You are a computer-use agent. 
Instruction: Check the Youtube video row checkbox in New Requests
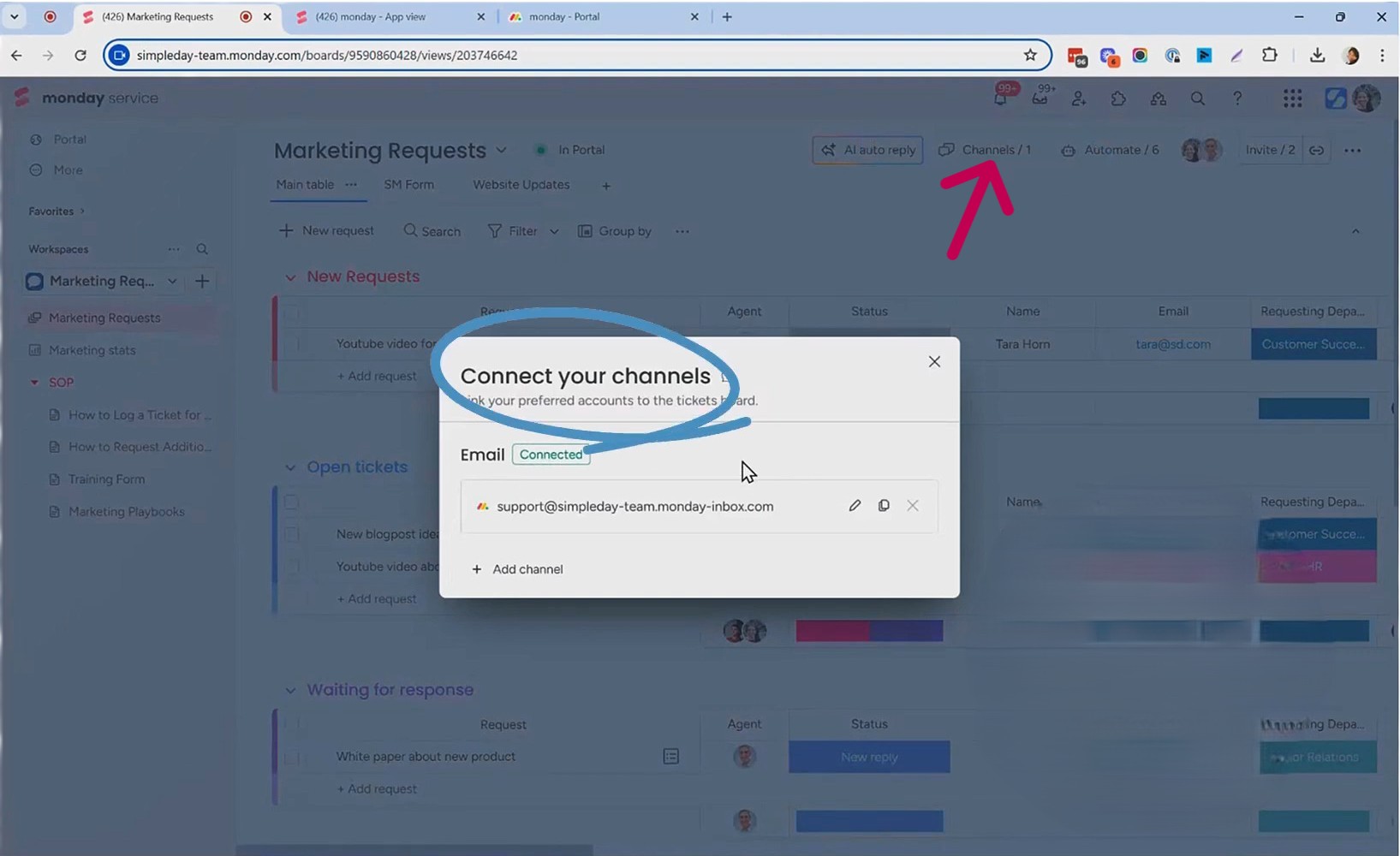click(x=292, y=344)
